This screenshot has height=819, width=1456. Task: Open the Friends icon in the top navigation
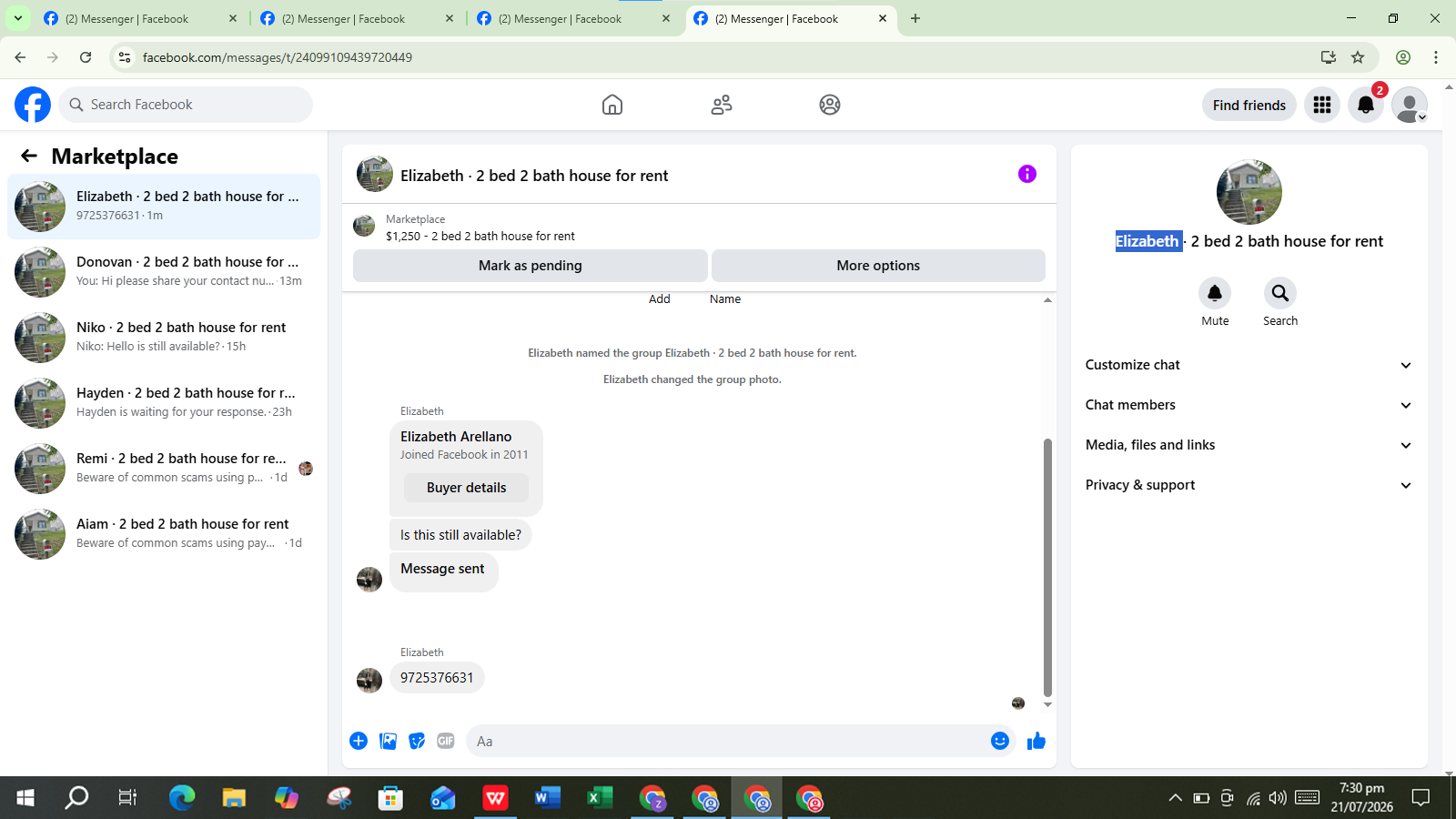[x=722, y=105]
